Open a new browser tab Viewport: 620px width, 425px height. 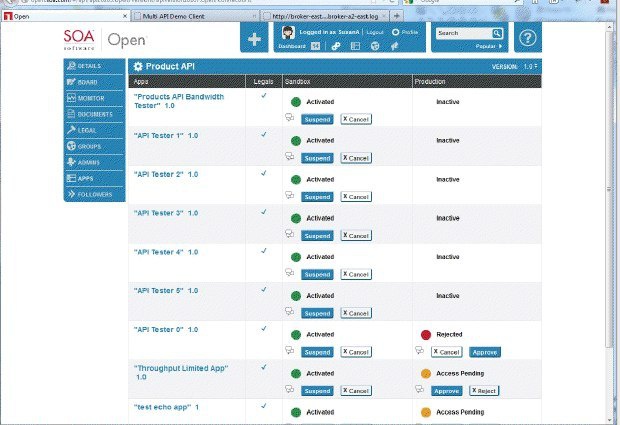(397, 16)
